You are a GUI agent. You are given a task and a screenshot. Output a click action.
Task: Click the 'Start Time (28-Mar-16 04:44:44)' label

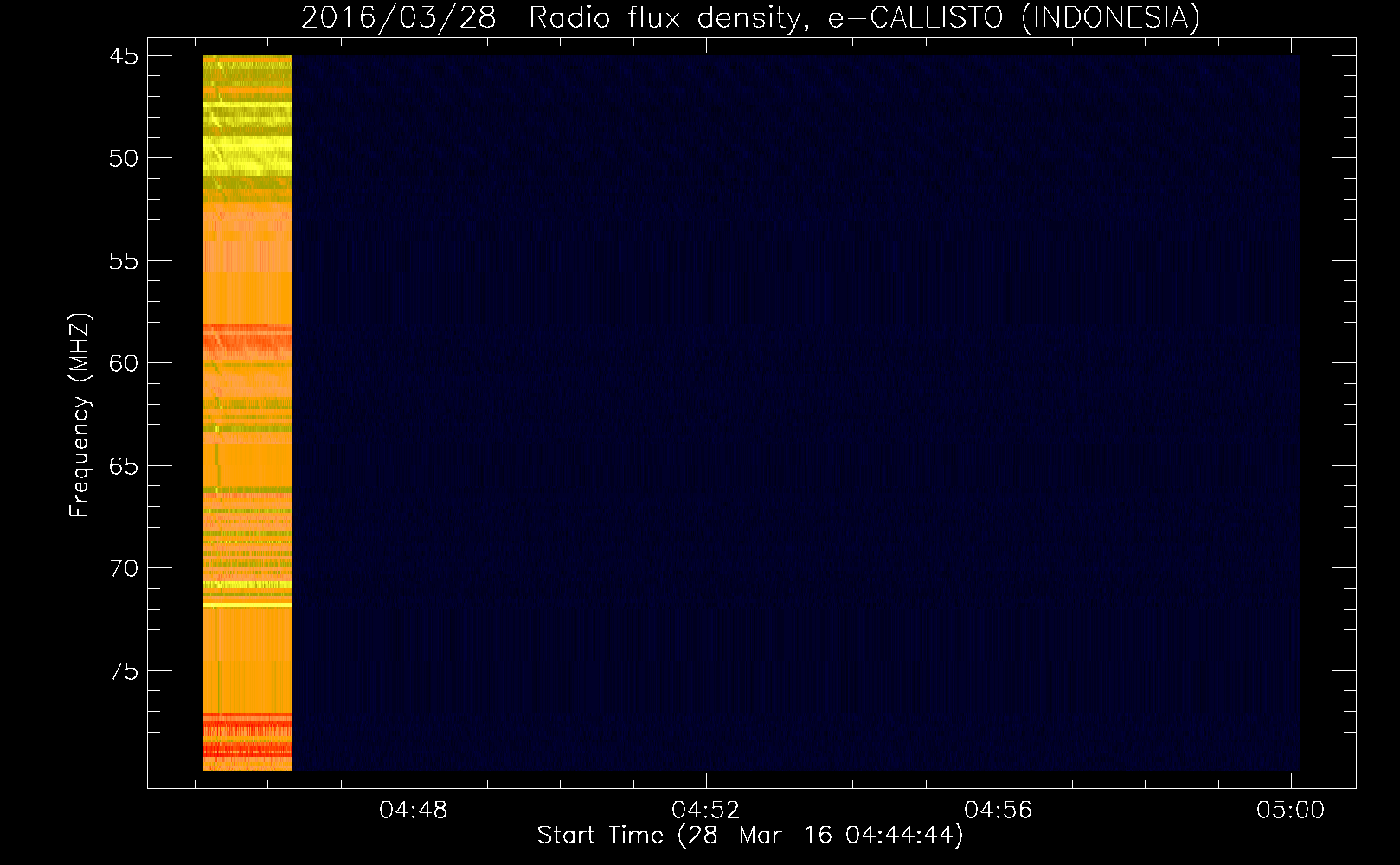[x=749, y=836]
